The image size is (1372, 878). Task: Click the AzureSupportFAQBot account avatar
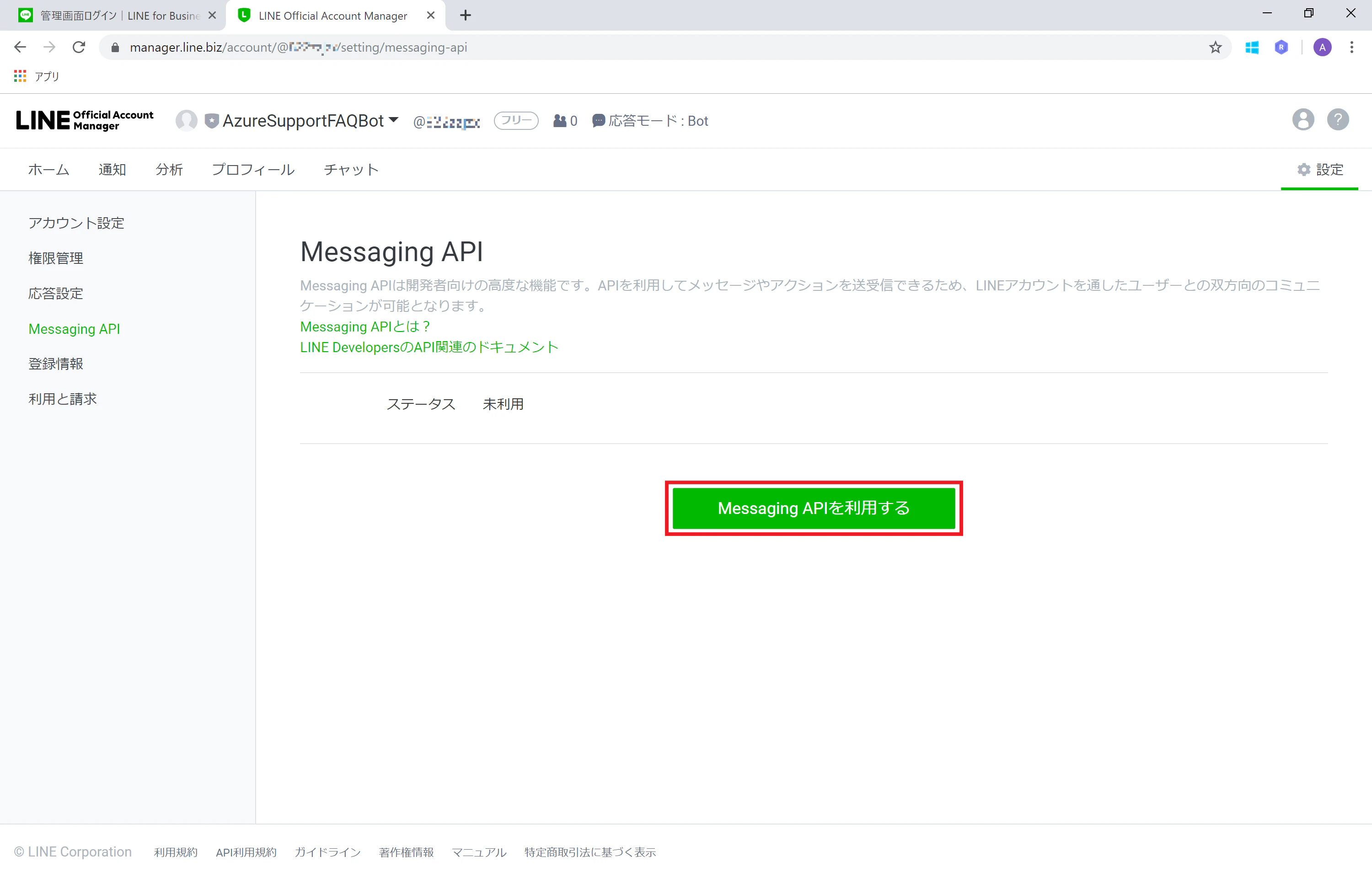pos(187,120)
